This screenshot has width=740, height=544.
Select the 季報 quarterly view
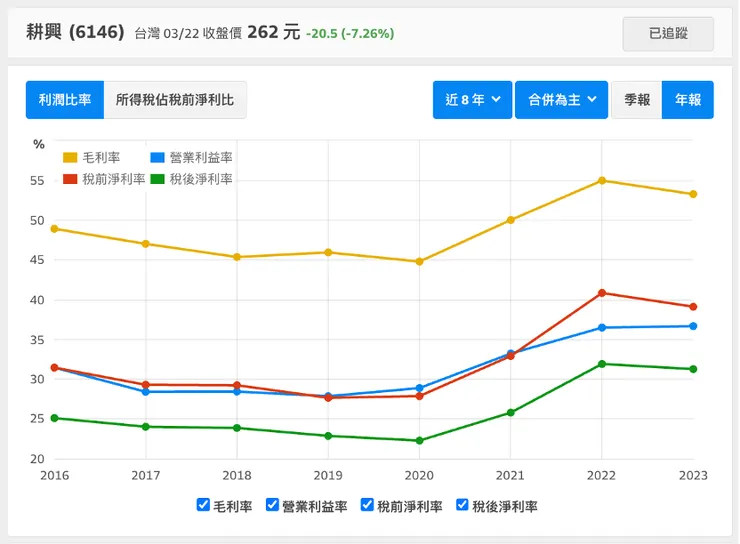[x=637, y=100]
